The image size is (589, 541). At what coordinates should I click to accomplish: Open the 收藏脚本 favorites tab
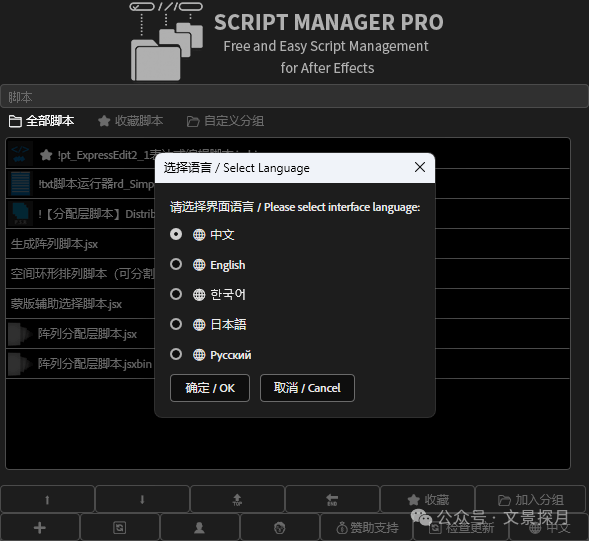pyautogui.click(x=130, y=121)
